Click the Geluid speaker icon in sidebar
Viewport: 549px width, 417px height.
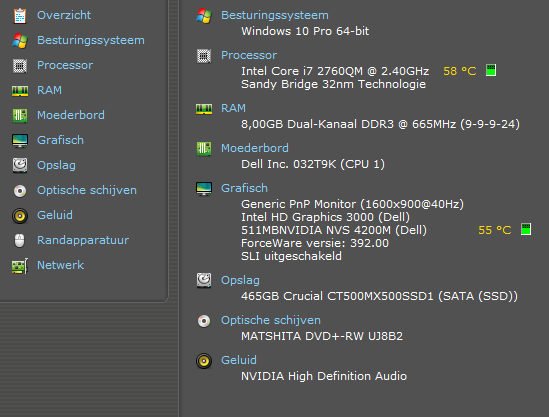(20, 216)
